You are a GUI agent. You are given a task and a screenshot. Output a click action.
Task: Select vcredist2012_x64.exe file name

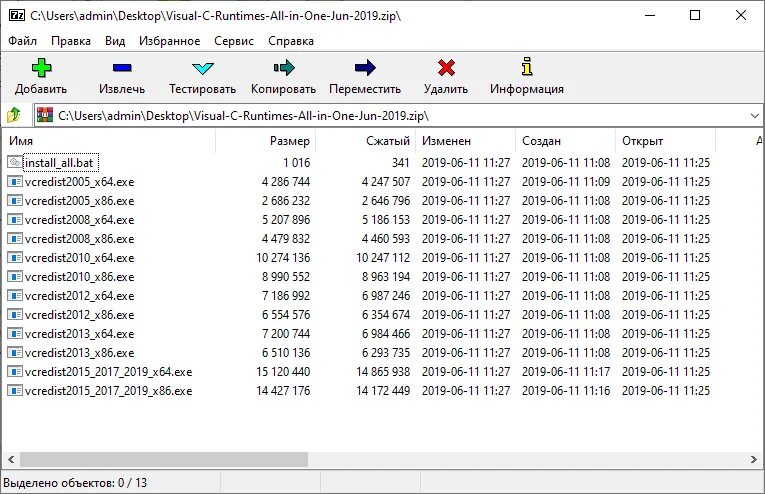pos(80,296)
